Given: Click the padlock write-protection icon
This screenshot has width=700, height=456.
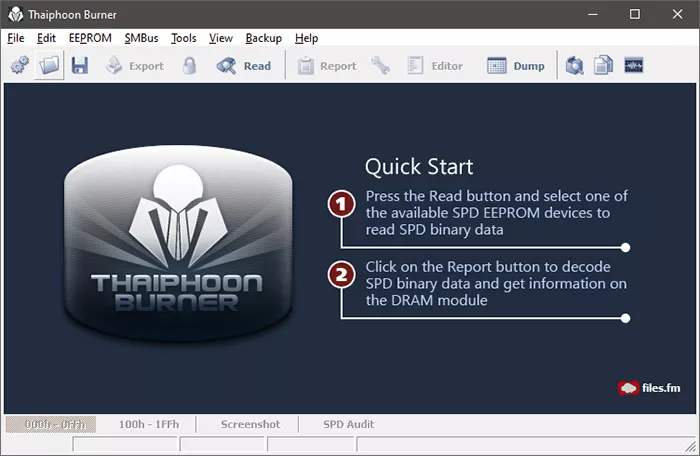Looking at the screenshot, I should click(x=189, y=66).
